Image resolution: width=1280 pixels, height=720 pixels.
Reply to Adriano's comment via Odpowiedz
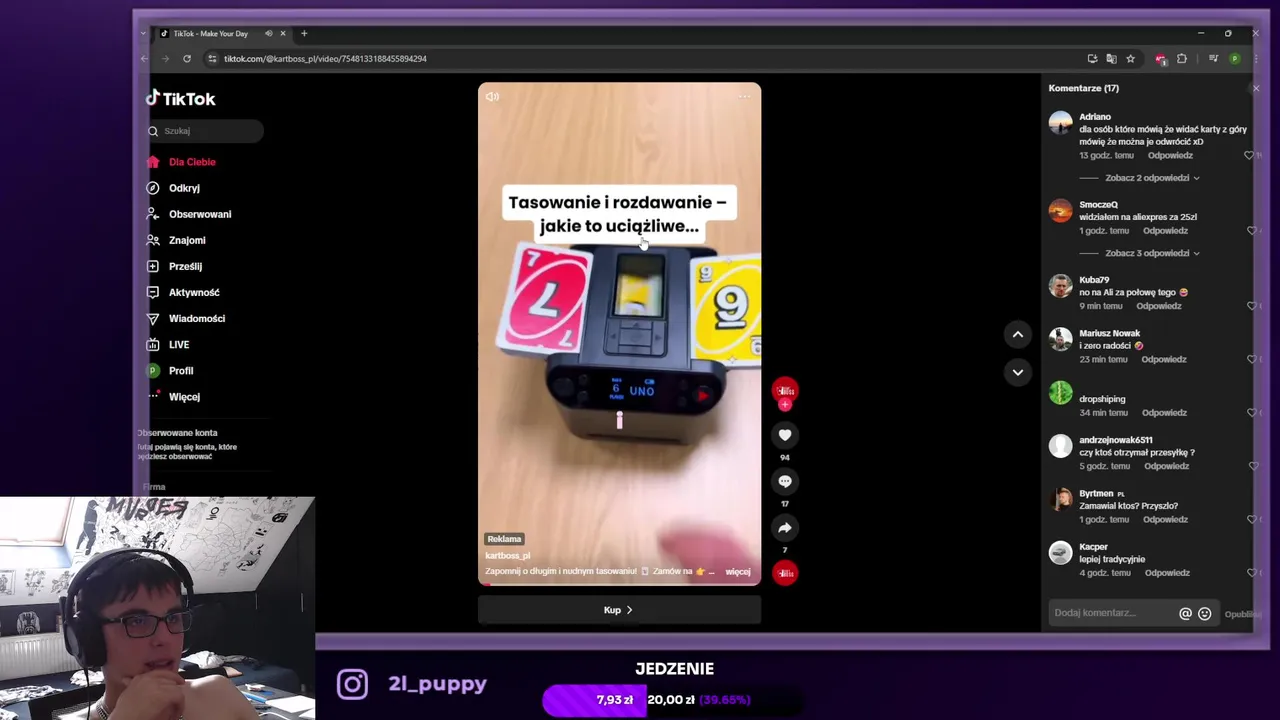click(x=1170, y=156)
